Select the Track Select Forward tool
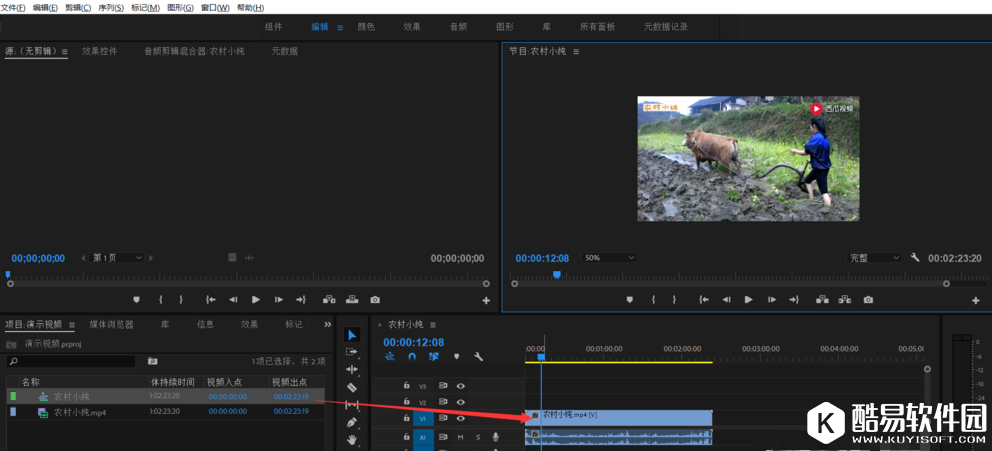Viewport: 992px width, 451px height. coord(352,352)
